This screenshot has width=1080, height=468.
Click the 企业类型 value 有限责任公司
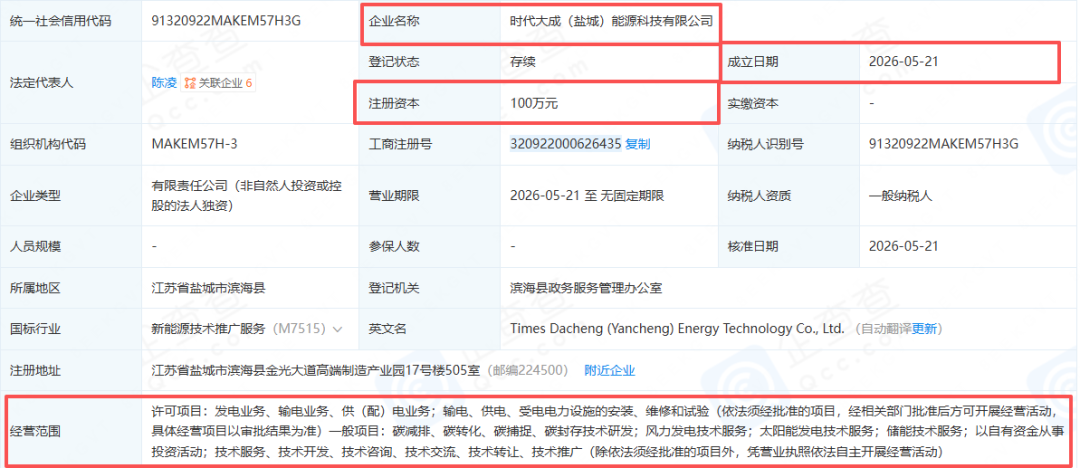coord(247,195)
